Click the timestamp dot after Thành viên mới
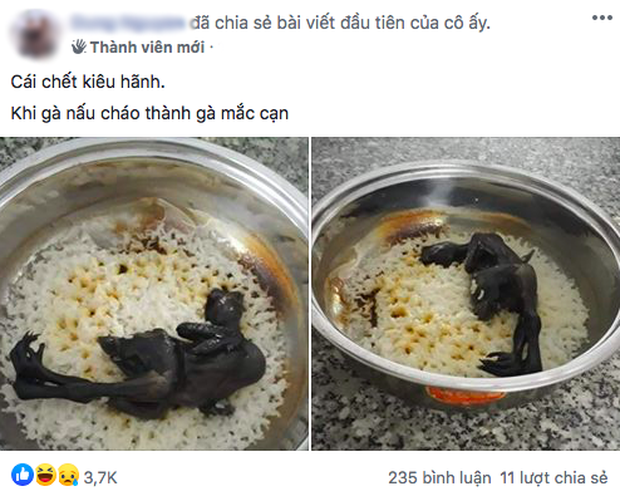This screenshot has height=501, width=620. (x=212, y=47)
